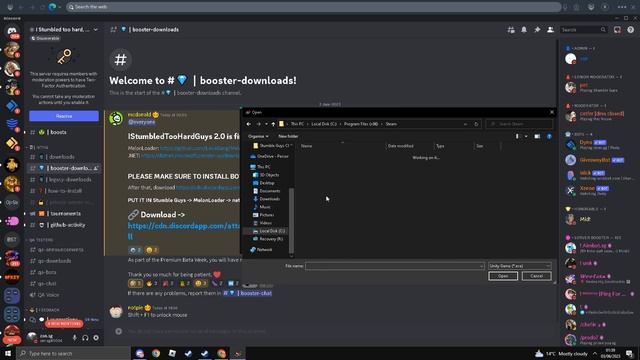The image size is (640, 360).
Task: Open Chrome from the taskbar
Action: click(156, 353)
